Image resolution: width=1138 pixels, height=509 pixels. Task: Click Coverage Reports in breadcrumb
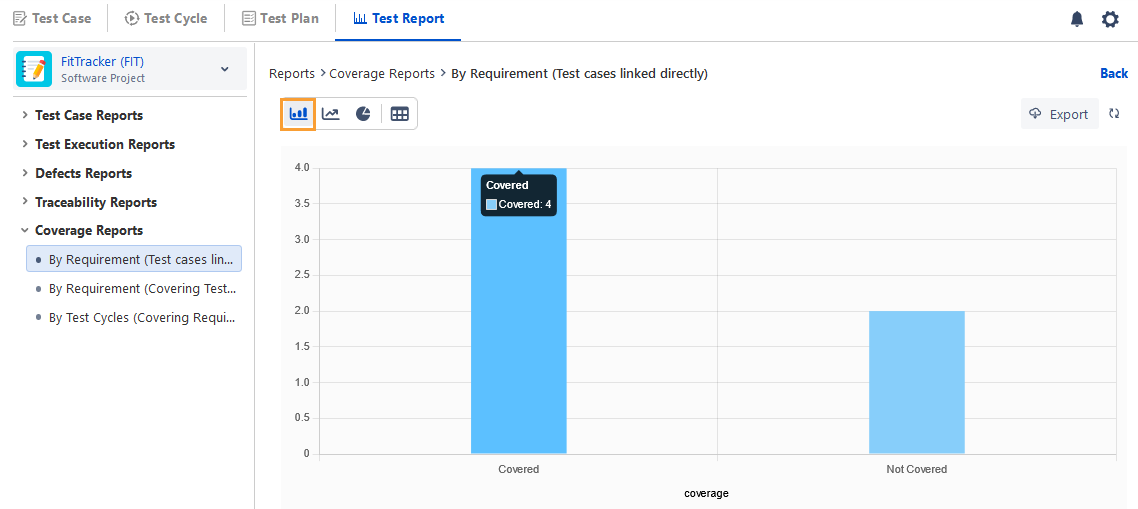pos(382,73)
